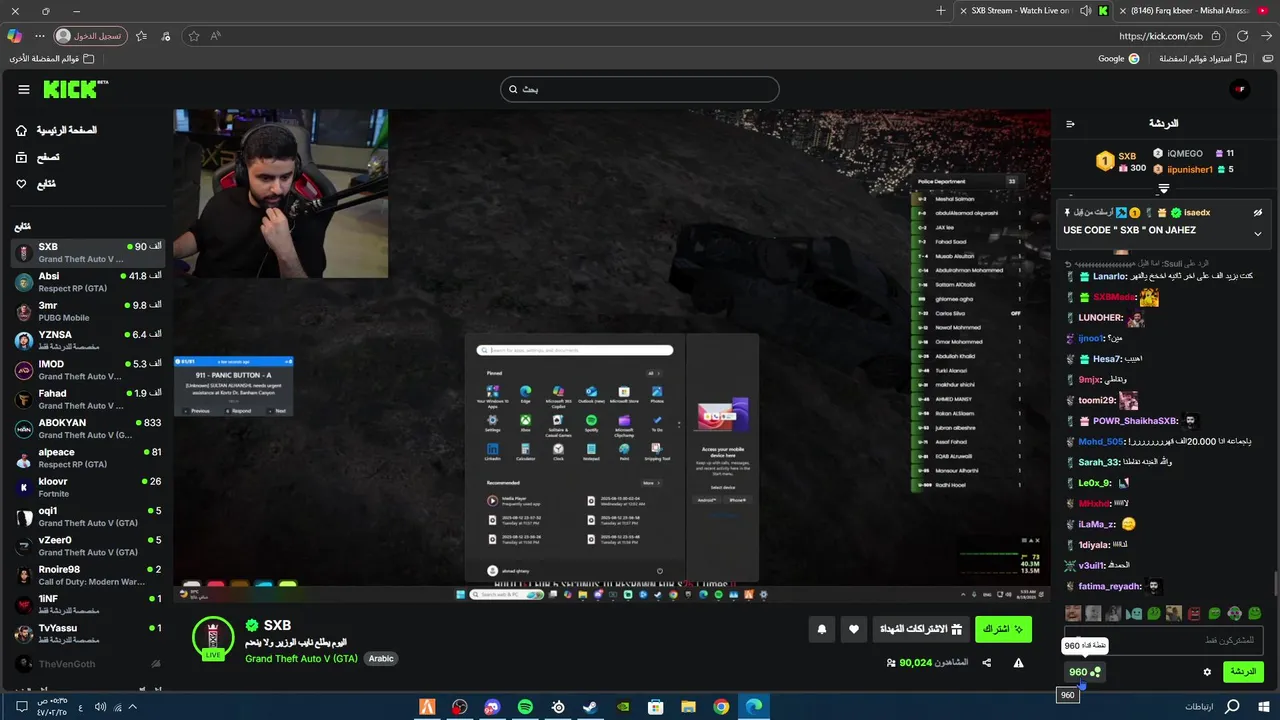Focus the subscribers-only chat input field
The image size is (1280, 720).
1164,639
